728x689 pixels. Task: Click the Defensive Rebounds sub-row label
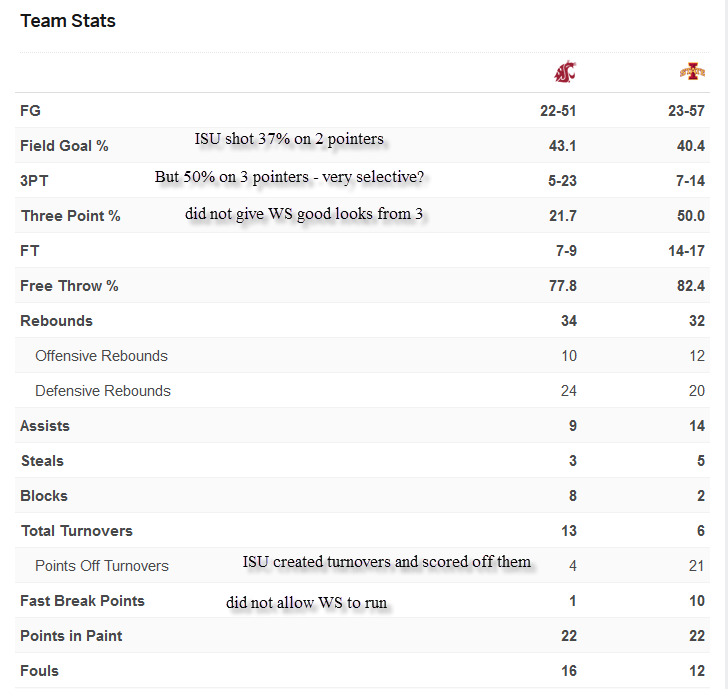(103, 391)
